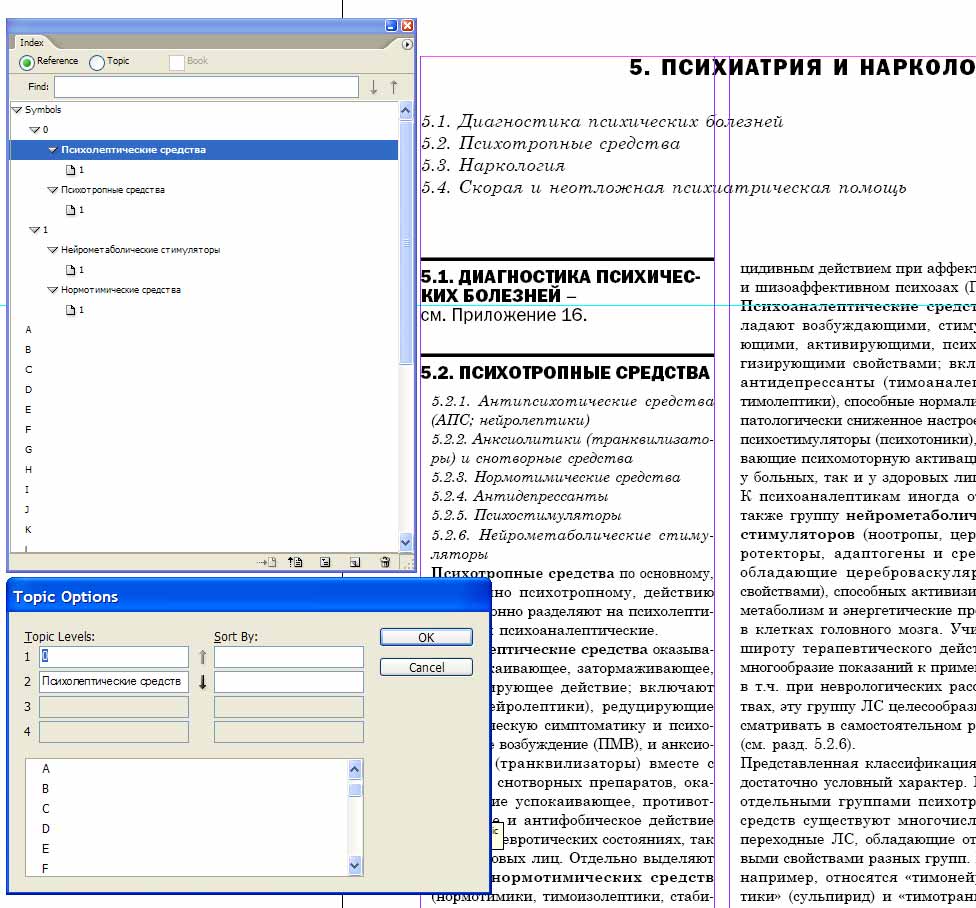Click the Find input field
This screenshot has width=976, height=908.
pyautogui.click(x=206, y=87)
